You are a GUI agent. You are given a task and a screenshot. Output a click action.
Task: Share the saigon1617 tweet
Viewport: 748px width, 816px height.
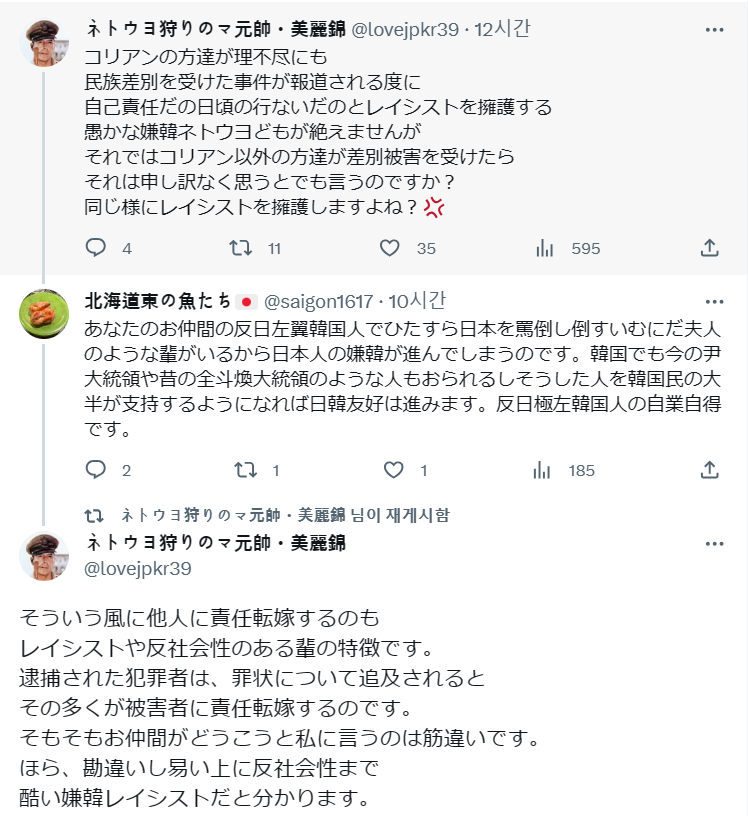(709, 470)
